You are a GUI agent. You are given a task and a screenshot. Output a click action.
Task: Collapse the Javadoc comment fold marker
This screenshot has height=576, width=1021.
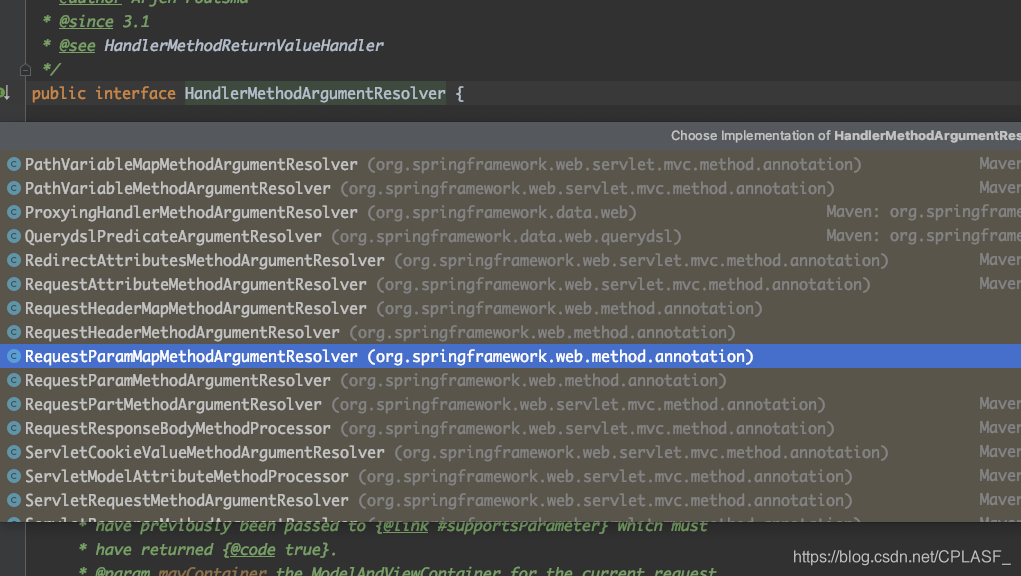[x=25, y=70]
